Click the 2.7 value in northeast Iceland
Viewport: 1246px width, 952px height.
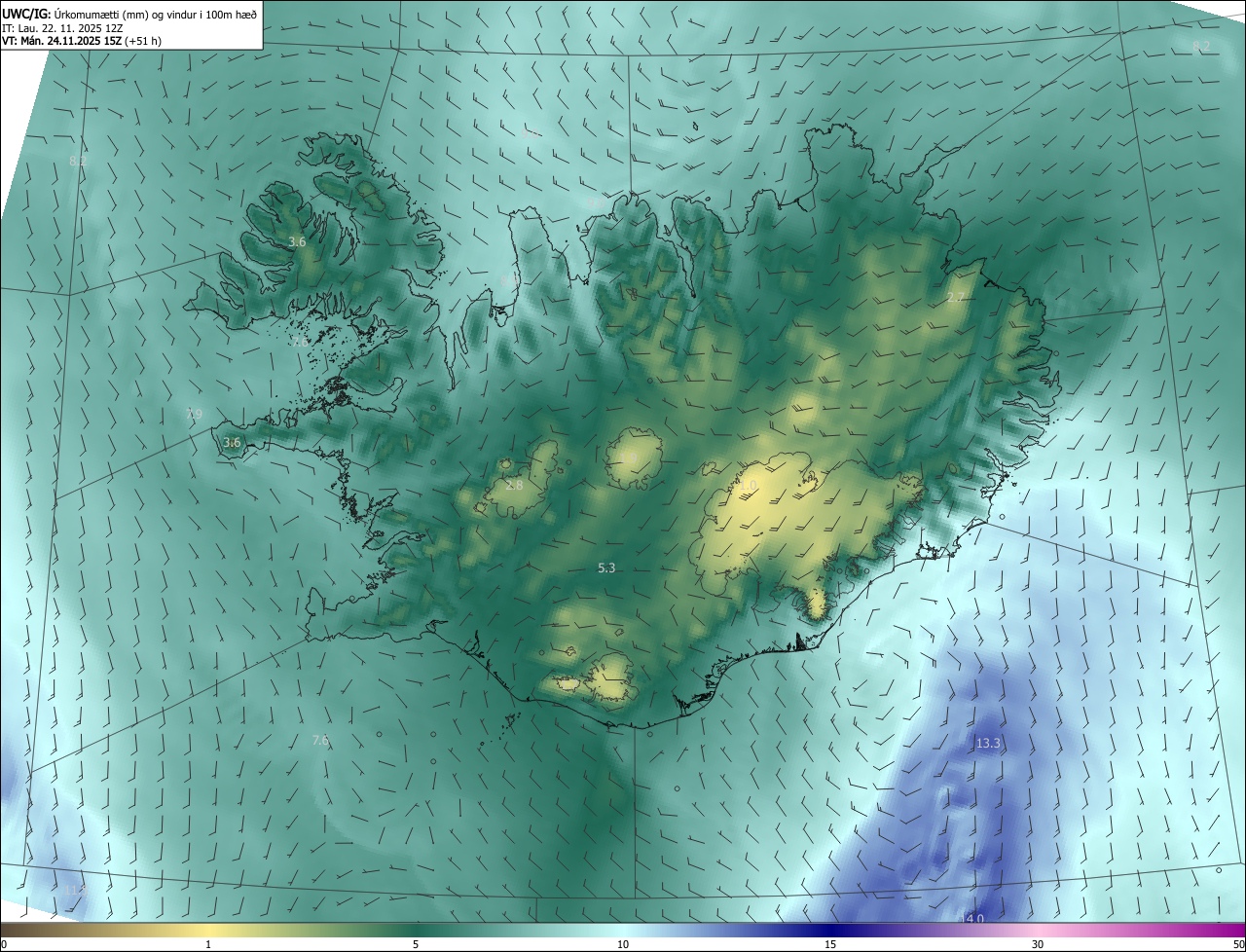click(x=956, y=297)
